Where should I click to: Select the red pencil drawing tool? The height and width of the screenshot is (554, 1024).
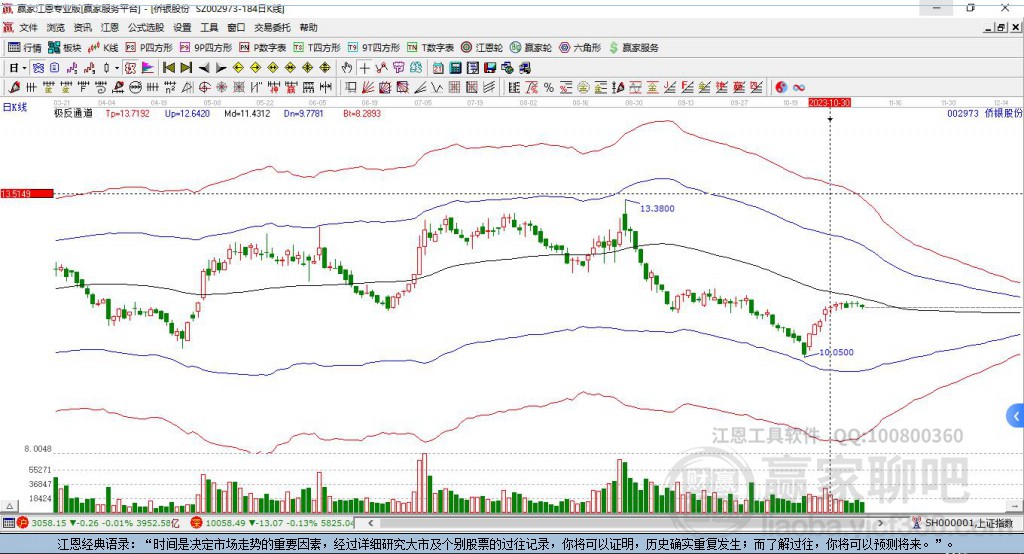click(14, 88)
